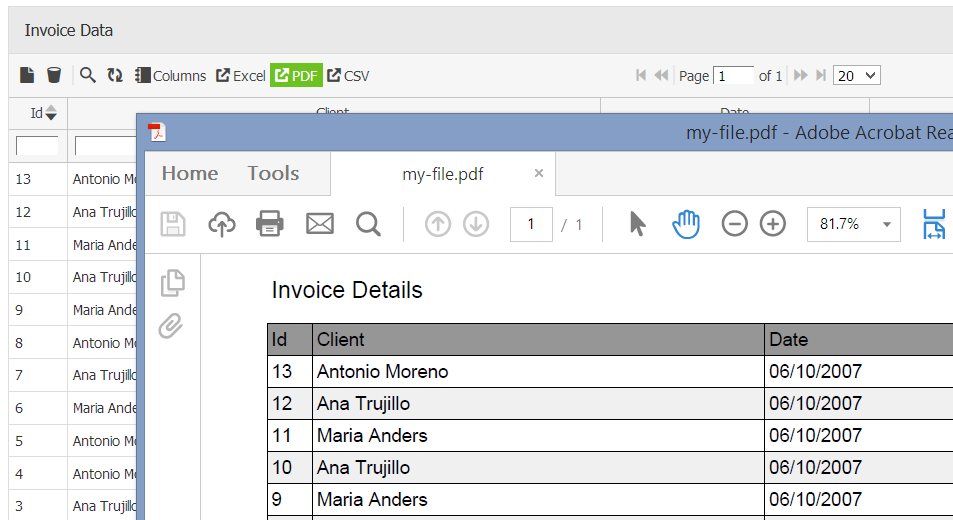Select the hand pan tool
This screenshot has width=953, height=520.
tap(686, 224)
